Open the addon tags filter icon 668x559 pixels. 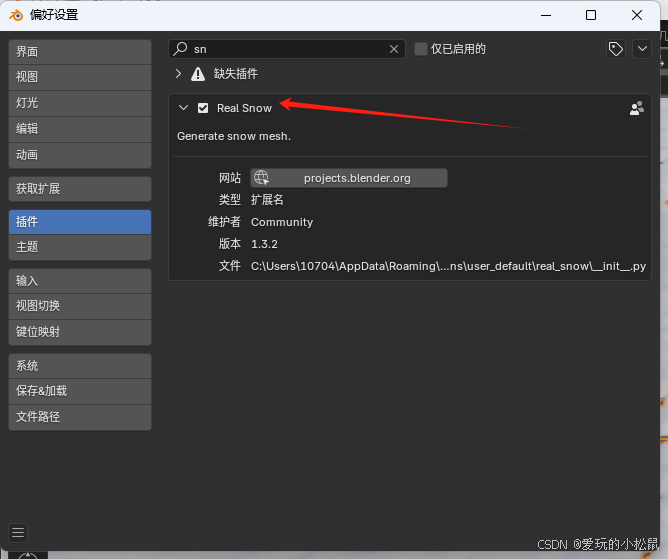pos(616,49)
